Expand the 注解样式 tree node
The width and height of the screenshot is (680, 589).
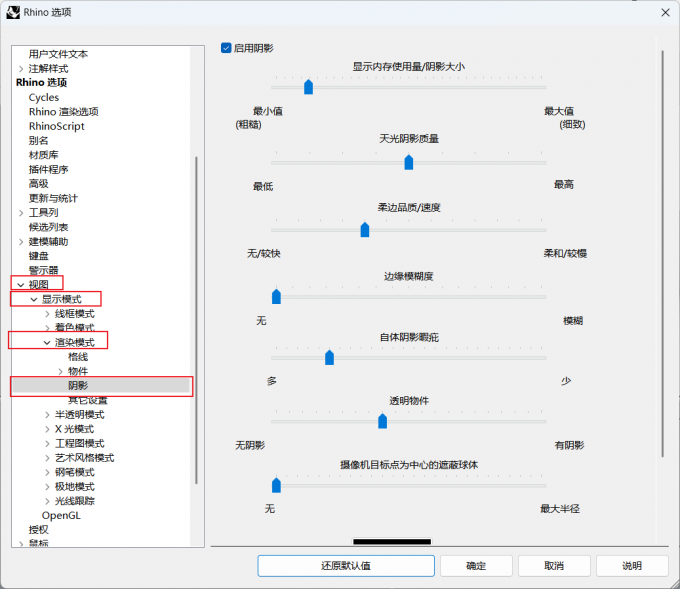point(21,69)
